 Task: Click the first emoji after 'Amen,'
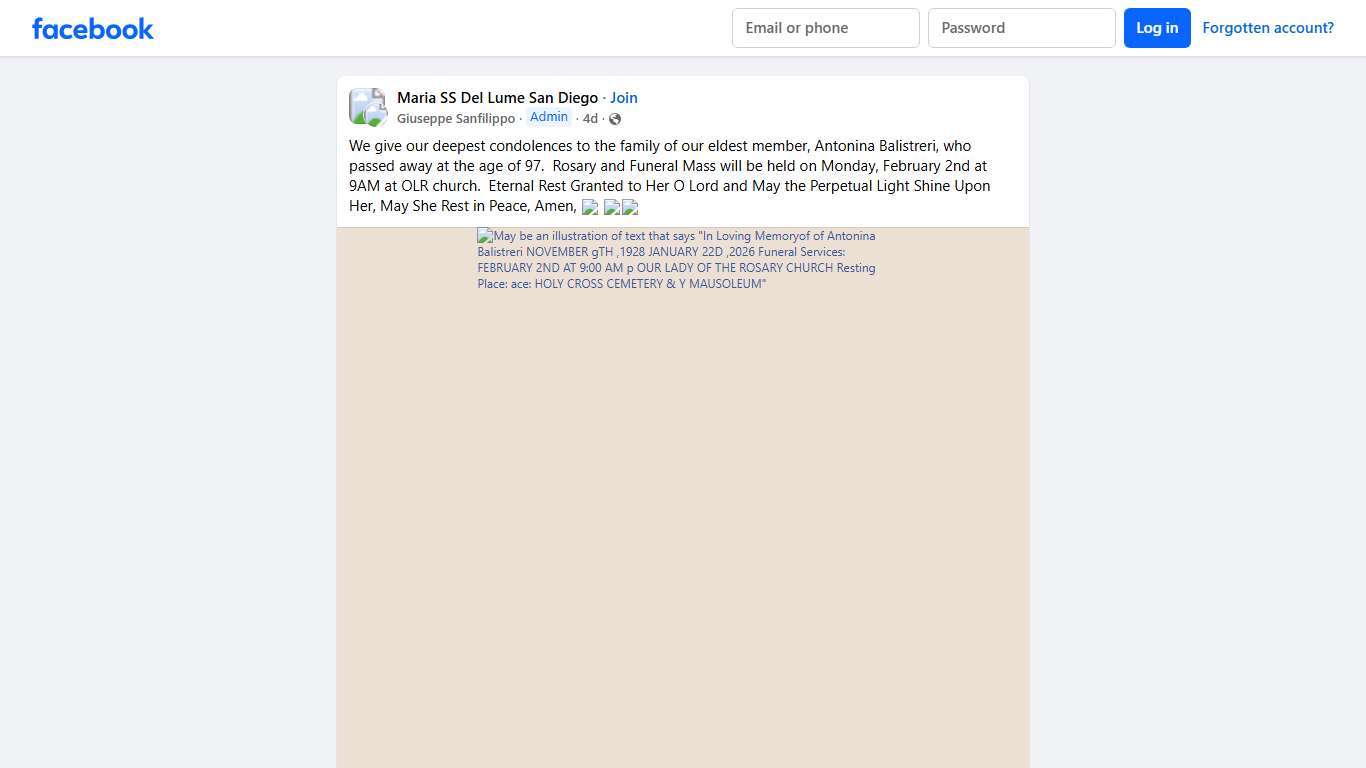(590, 207)
